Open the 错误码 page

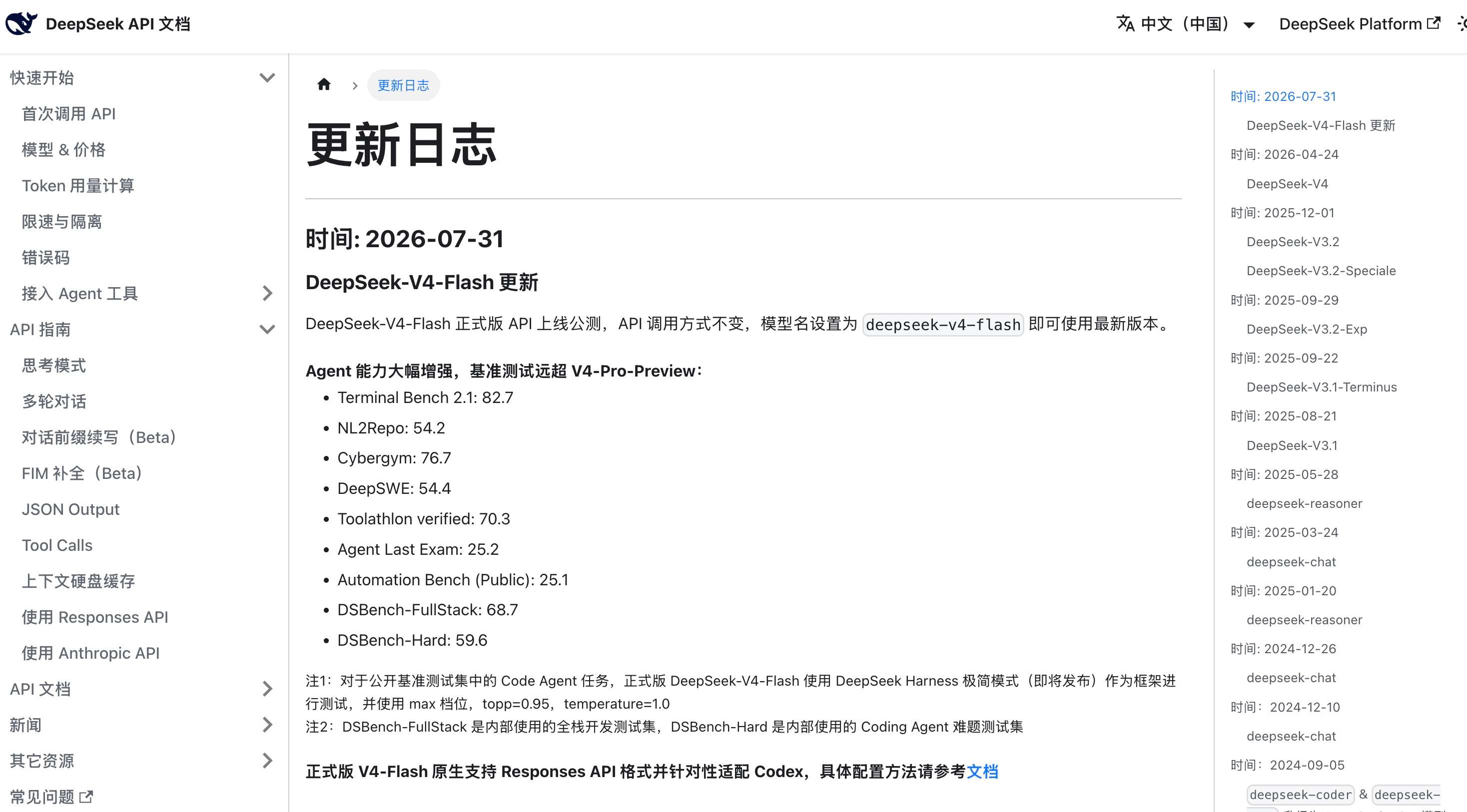tap(45, 258)
